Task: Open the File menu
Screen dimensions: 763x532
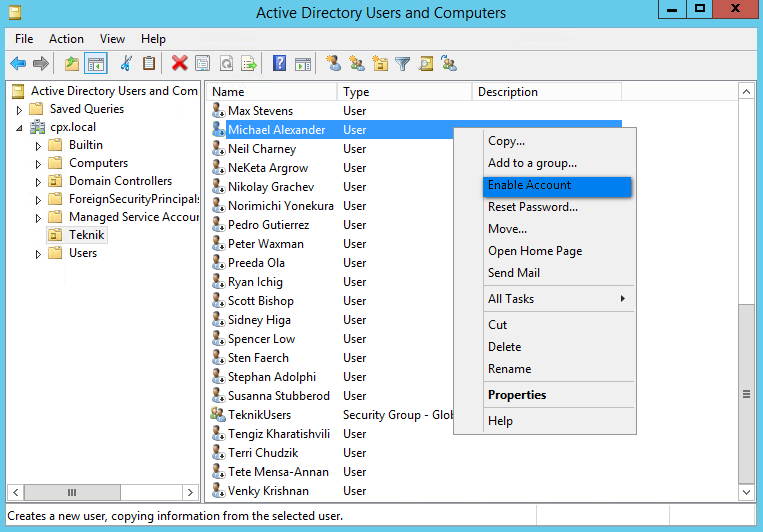Action: (x=24, y=39)
